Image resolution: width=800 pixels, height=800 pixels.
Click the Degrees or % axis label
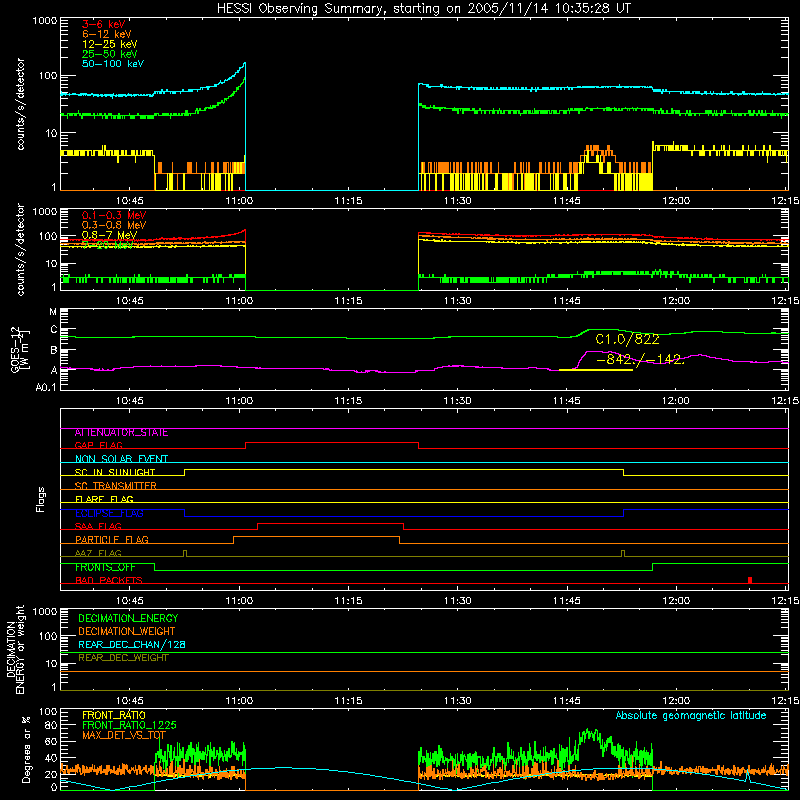[26, 749]
